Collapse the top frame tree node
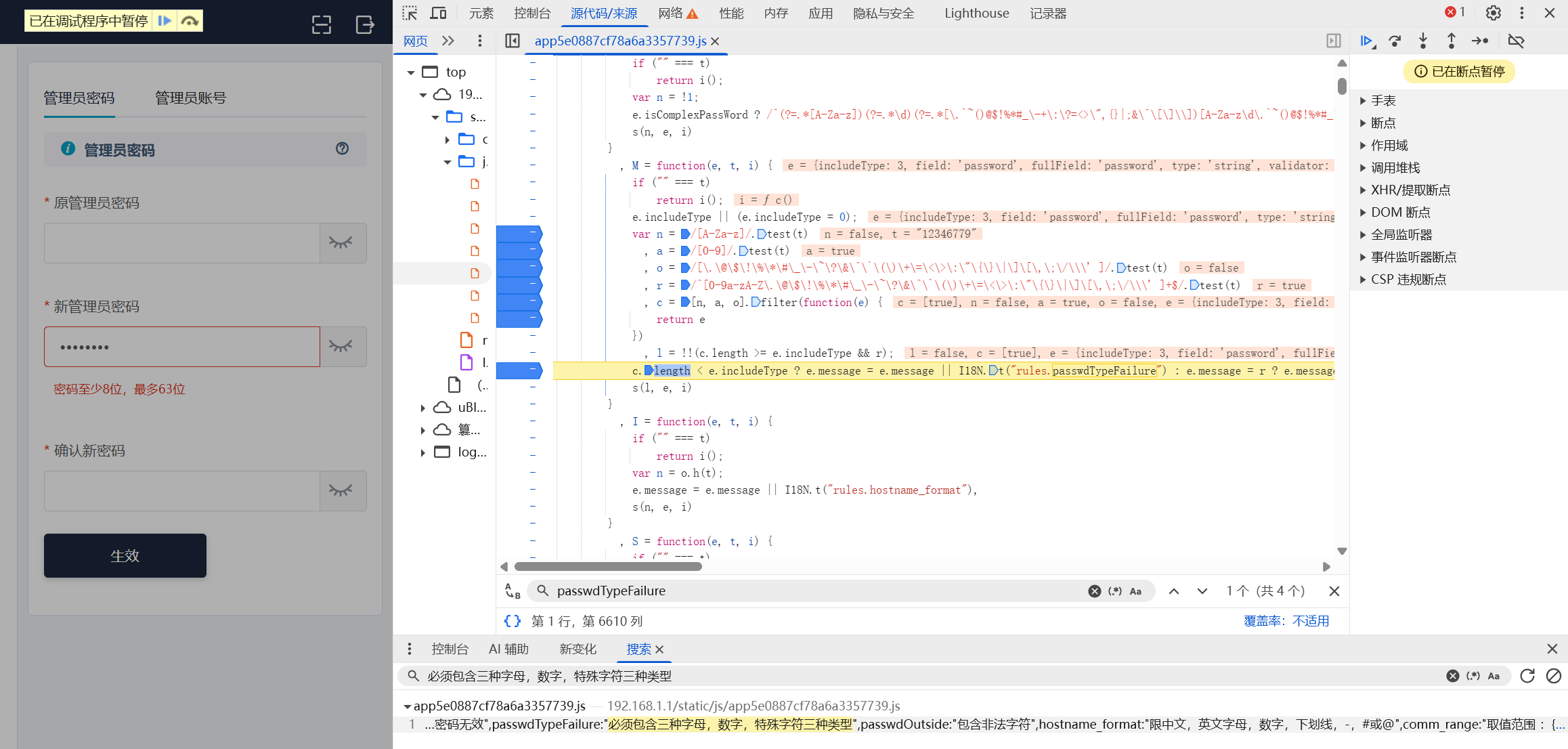Screen dimensions: 1568x749 pyautogui.click(x=410, y=72)
